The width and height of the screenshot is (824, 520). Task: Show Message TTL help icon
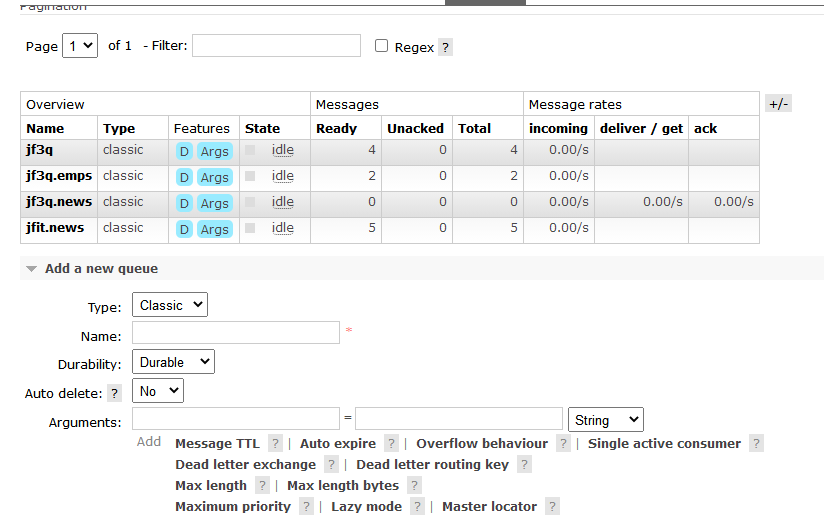[x=275, y=443]
